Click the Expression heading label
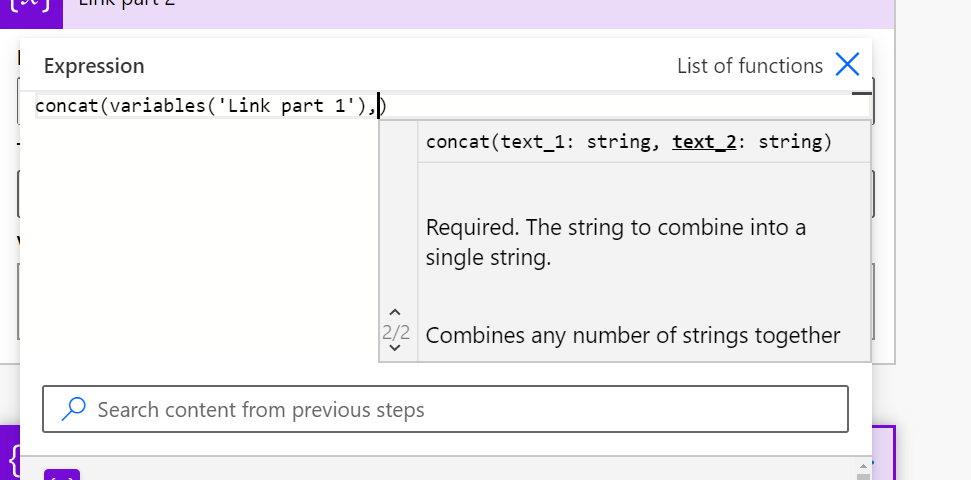Viewport: 971px width, 480px height. coord(94,66)
